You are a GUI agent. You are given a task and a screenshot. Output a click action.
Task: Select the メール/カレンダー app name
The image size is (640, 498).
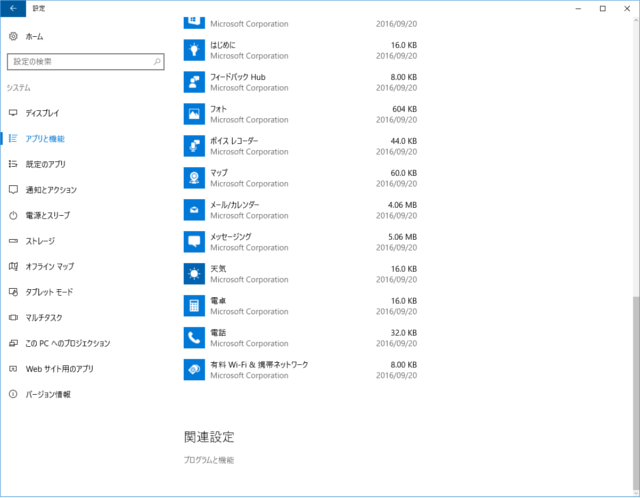[x=235, y=205]
